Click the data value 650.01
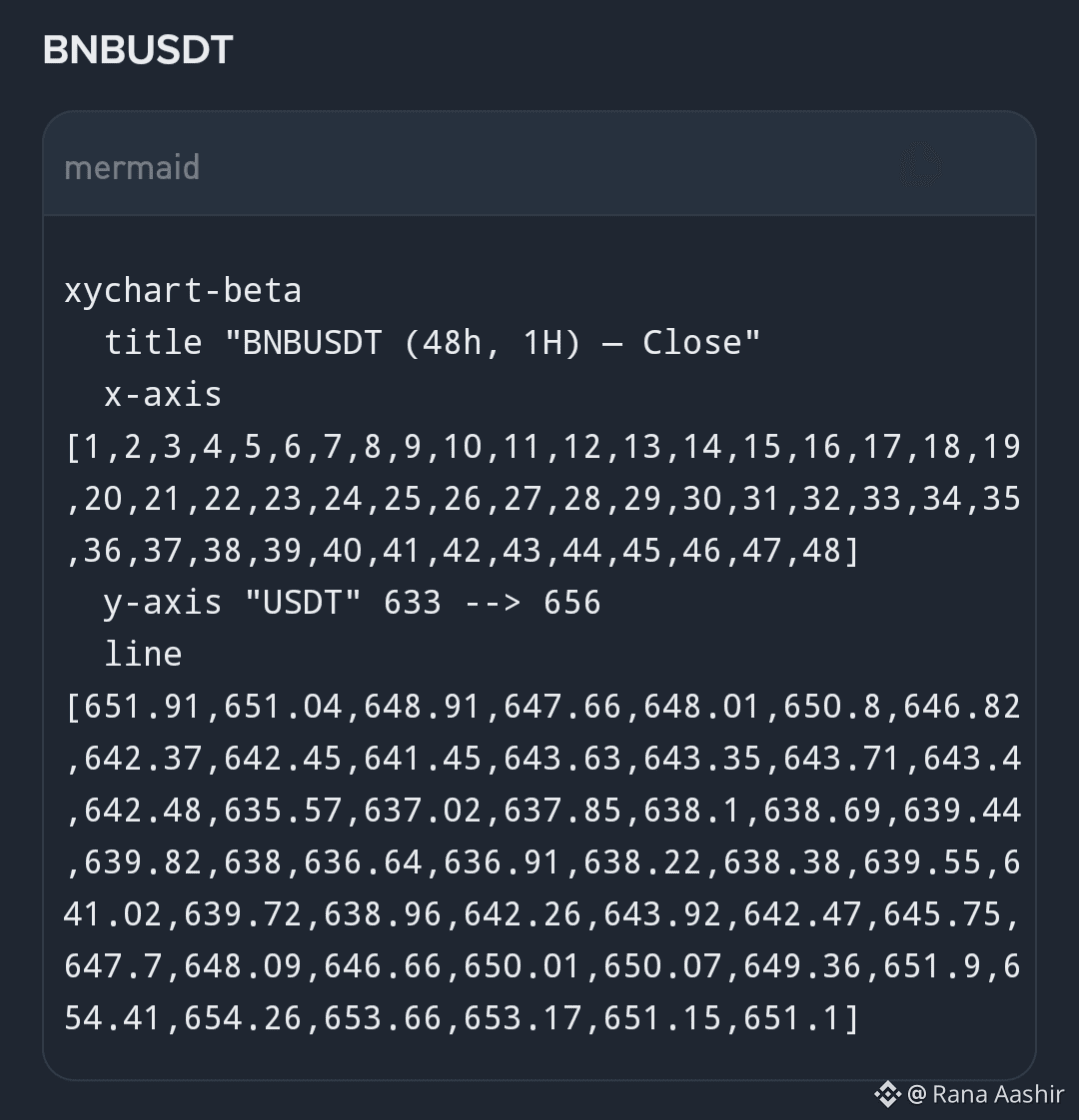The height and width of the screenshot is (1120, 1079). [521, 966]
